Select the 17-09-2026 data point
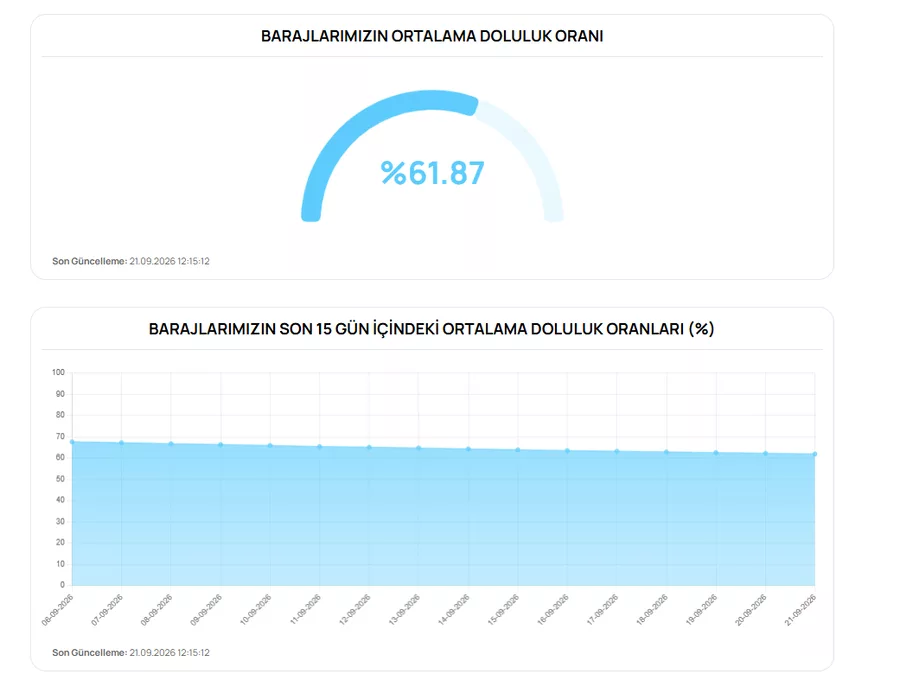Viewport: 900px width, 674px height. pyautogui.click(x=617, y=451)
